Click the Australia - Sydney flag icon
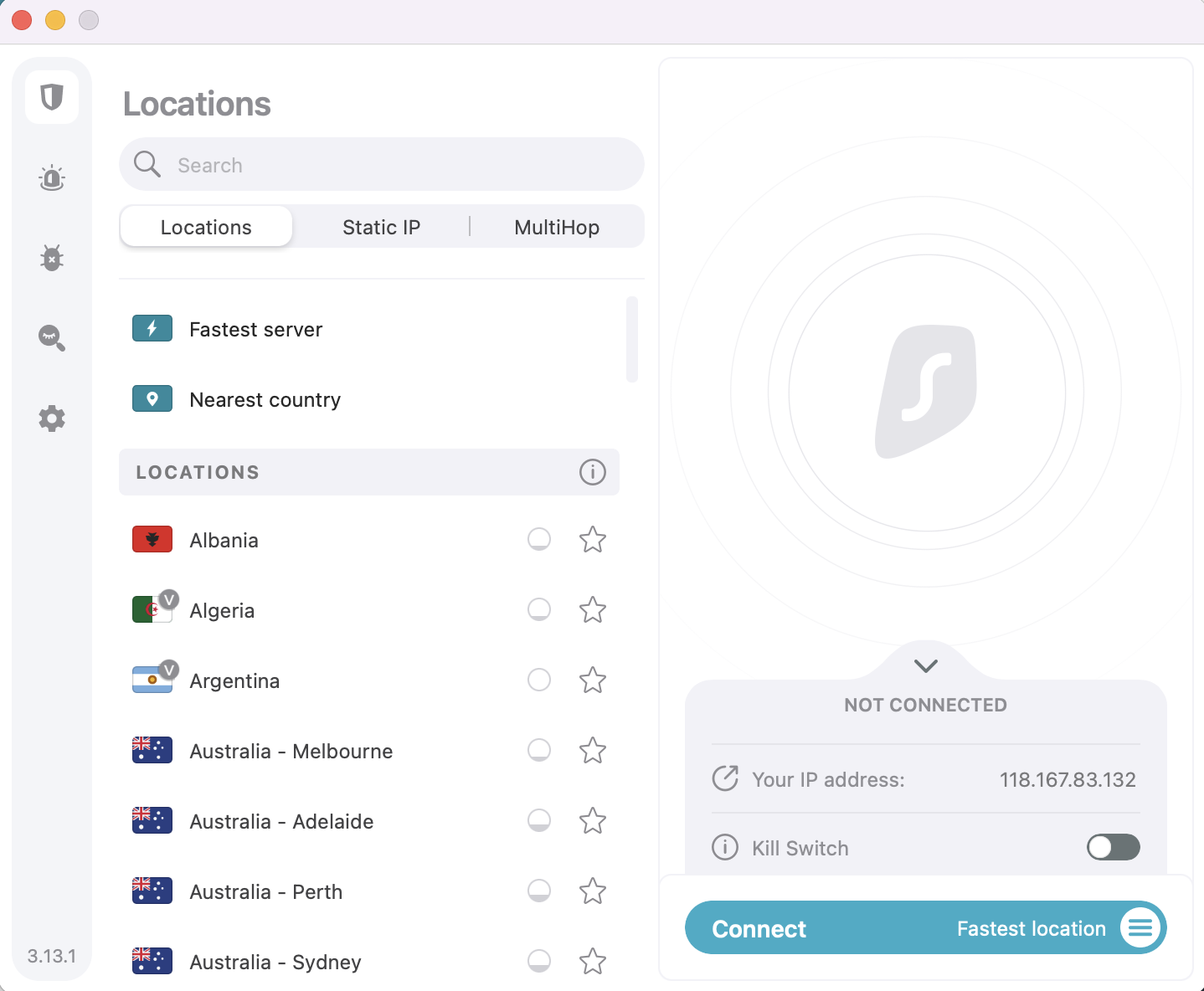Viewport: 1204px width, 991px height. coord(152,962)
